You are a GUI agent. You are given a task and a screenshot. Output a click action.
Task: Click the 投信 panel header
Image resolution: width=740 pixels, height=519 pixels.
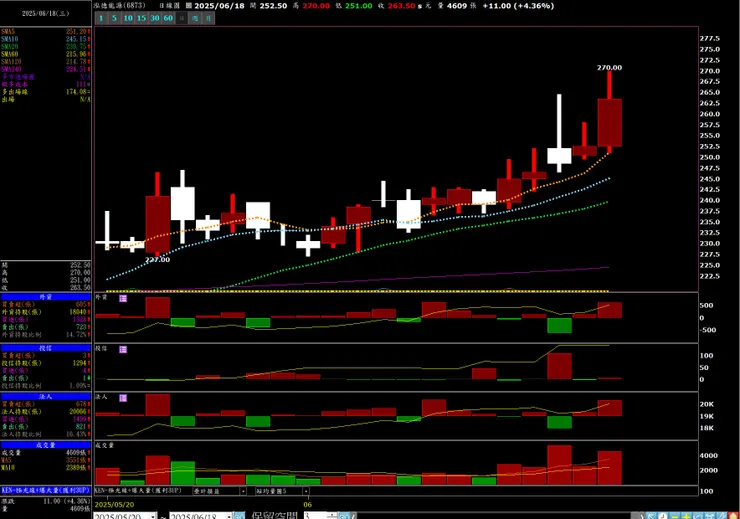tap(46, 348)
